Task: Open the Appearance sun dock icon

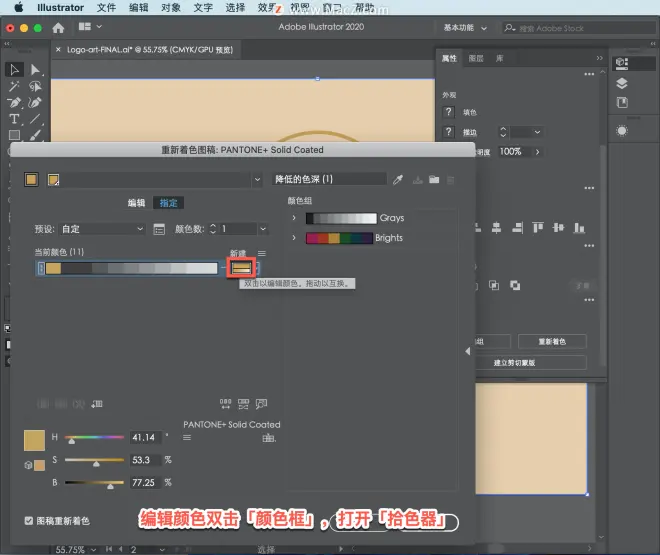Action: [622, 131]
